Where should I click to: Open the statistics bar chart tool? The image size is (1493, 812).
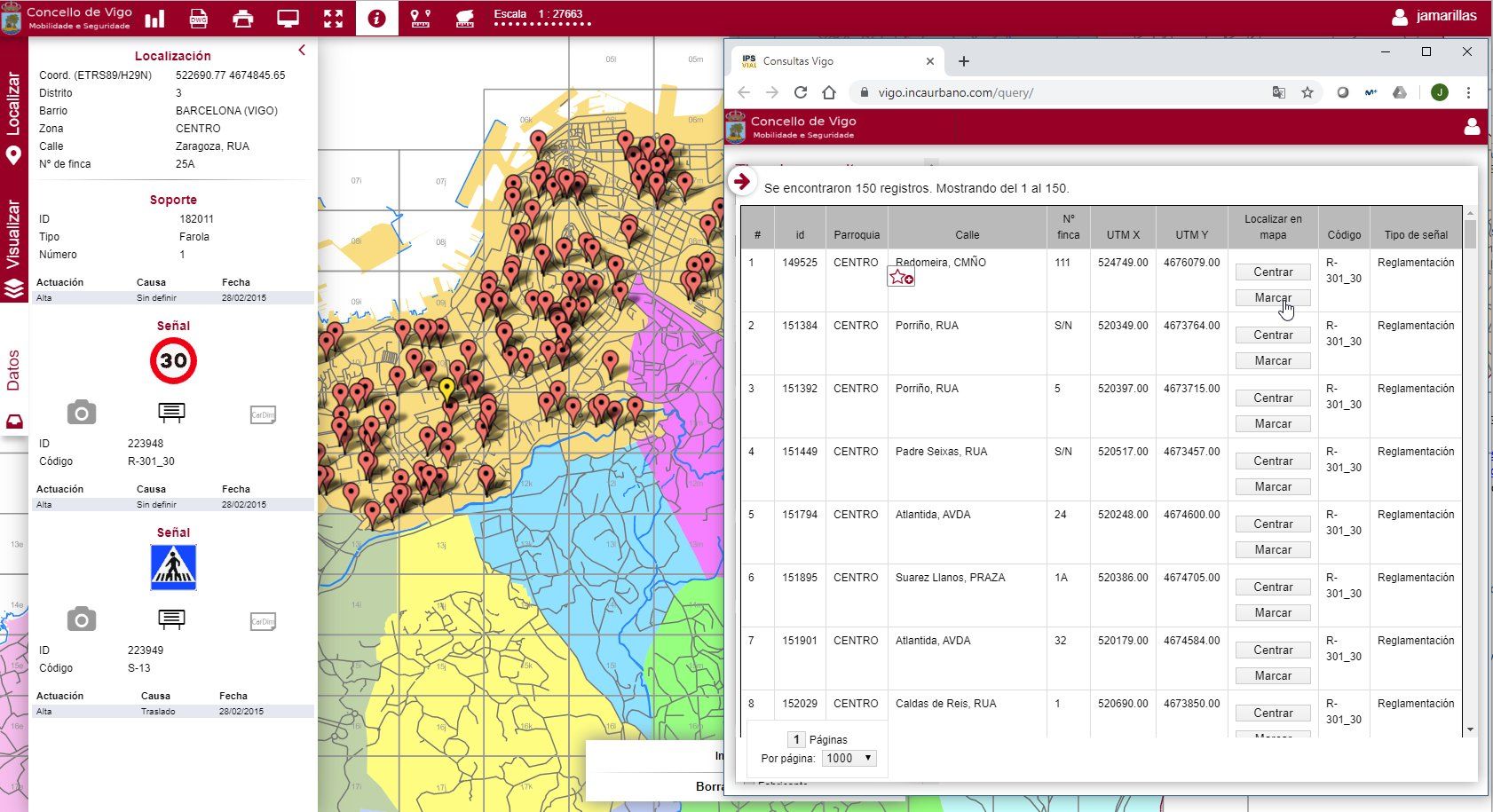[x=154, y=19]
